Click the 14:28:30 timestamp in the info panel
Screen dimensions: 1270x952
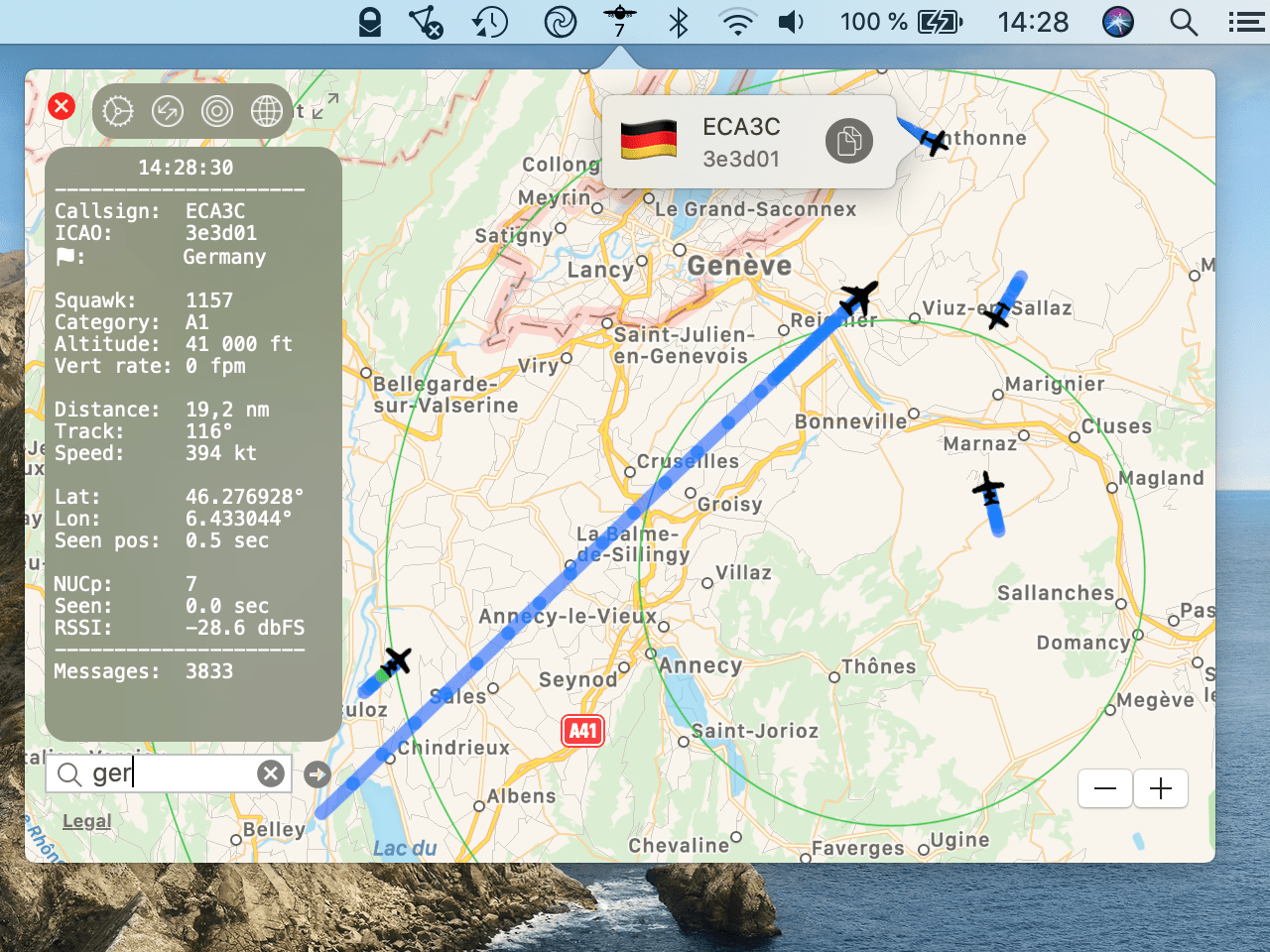point(186,168)
